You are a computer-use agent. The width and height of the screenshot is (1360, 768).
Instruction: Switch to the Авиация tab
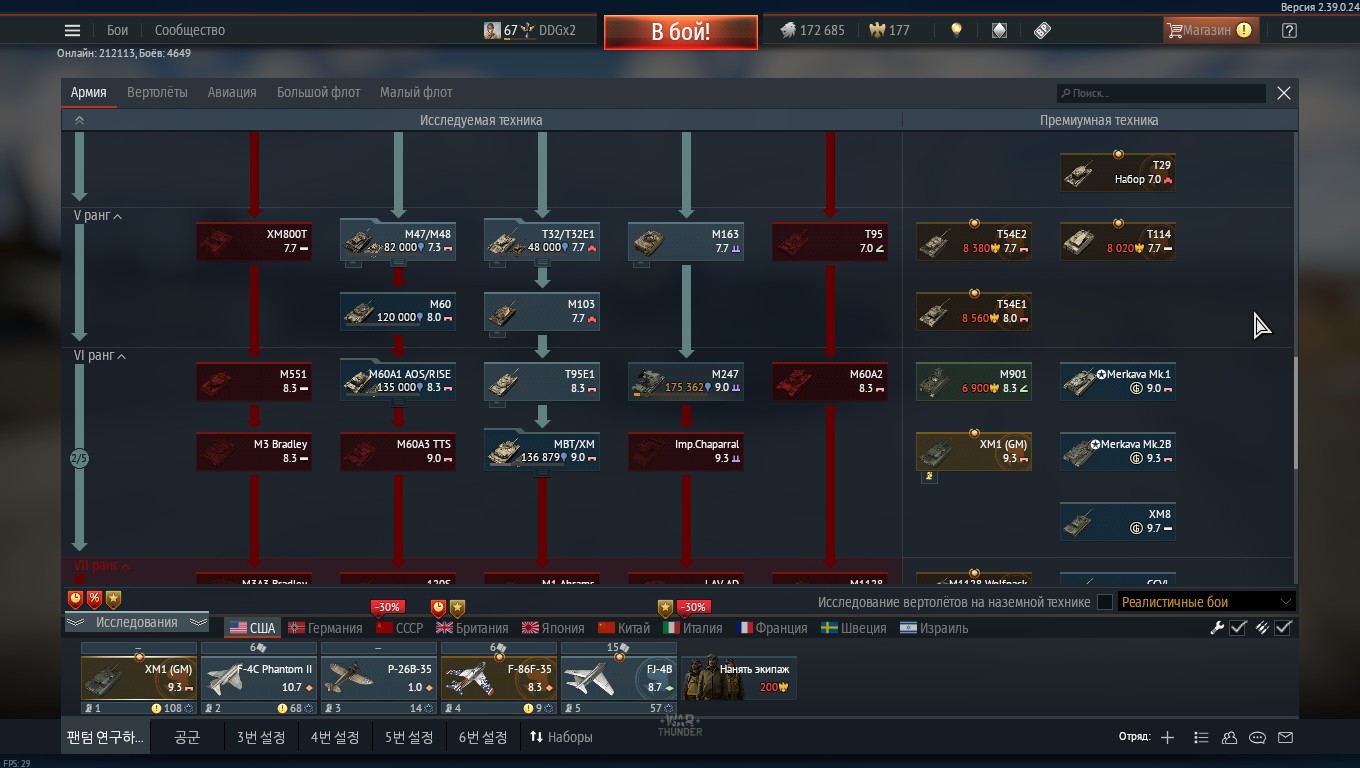pos(232,92)
